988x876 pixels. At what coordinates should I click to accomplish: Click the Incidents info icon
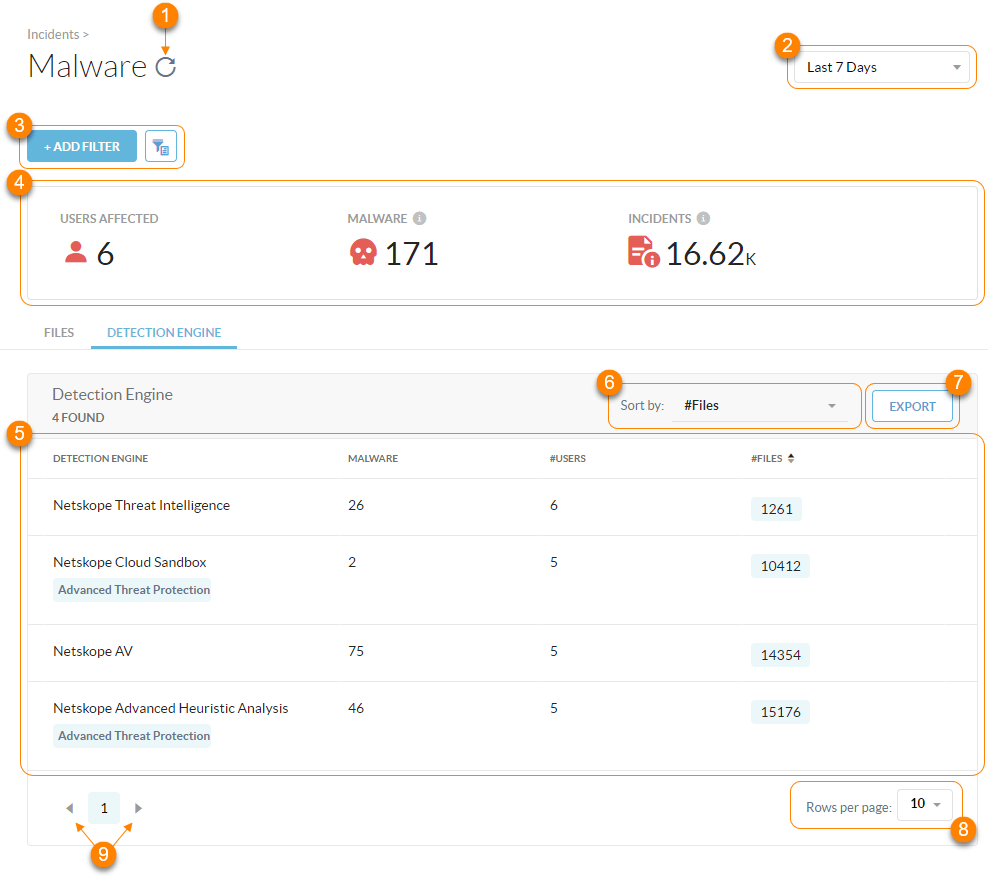(x=703, y=218)
